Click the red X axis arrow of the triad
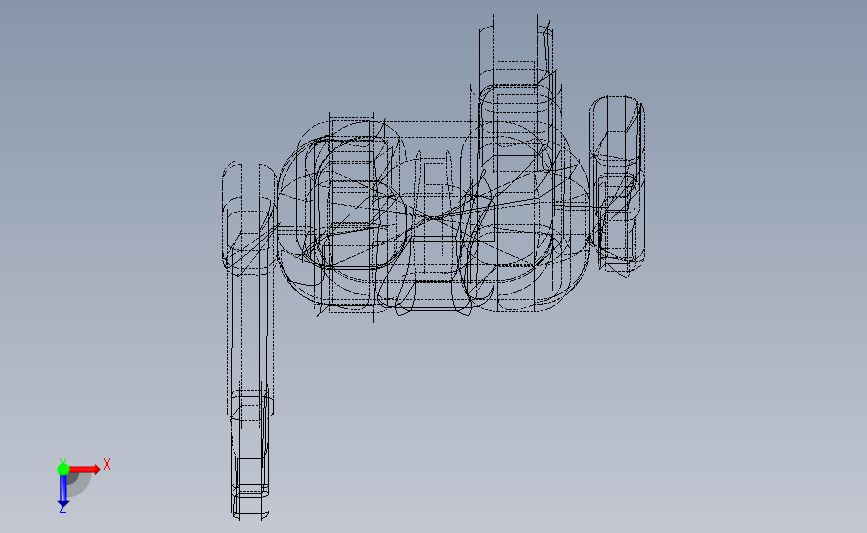This screenshot has width=867, height=533. tap(85, 469)
